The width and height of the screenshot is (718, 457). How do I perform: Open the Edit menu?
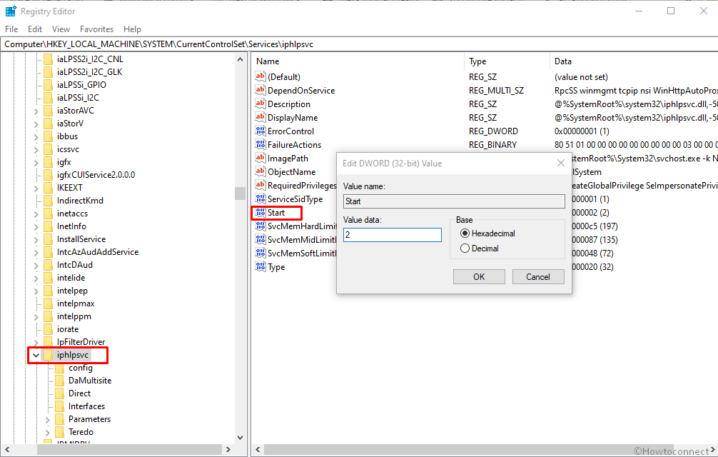[35, 29]
